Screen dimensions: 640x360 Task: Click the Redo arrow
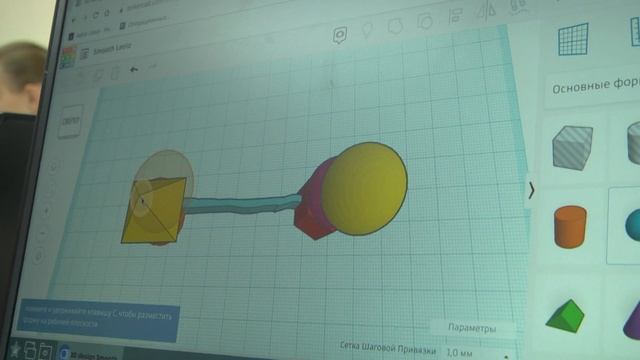152,67
